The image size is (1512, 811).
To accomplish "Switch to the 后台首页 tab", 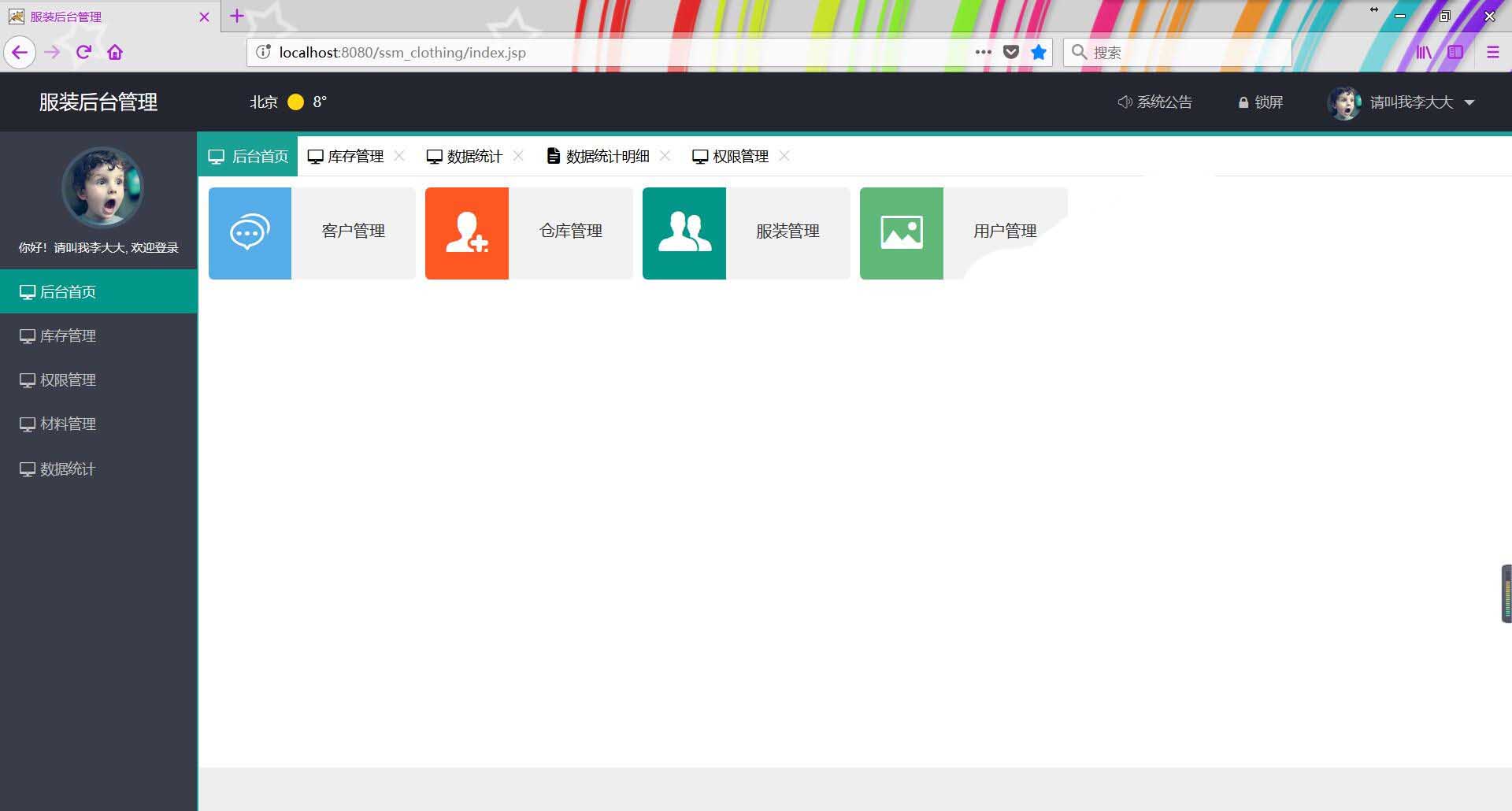I will pyautogui.click(x=248, y=156).
